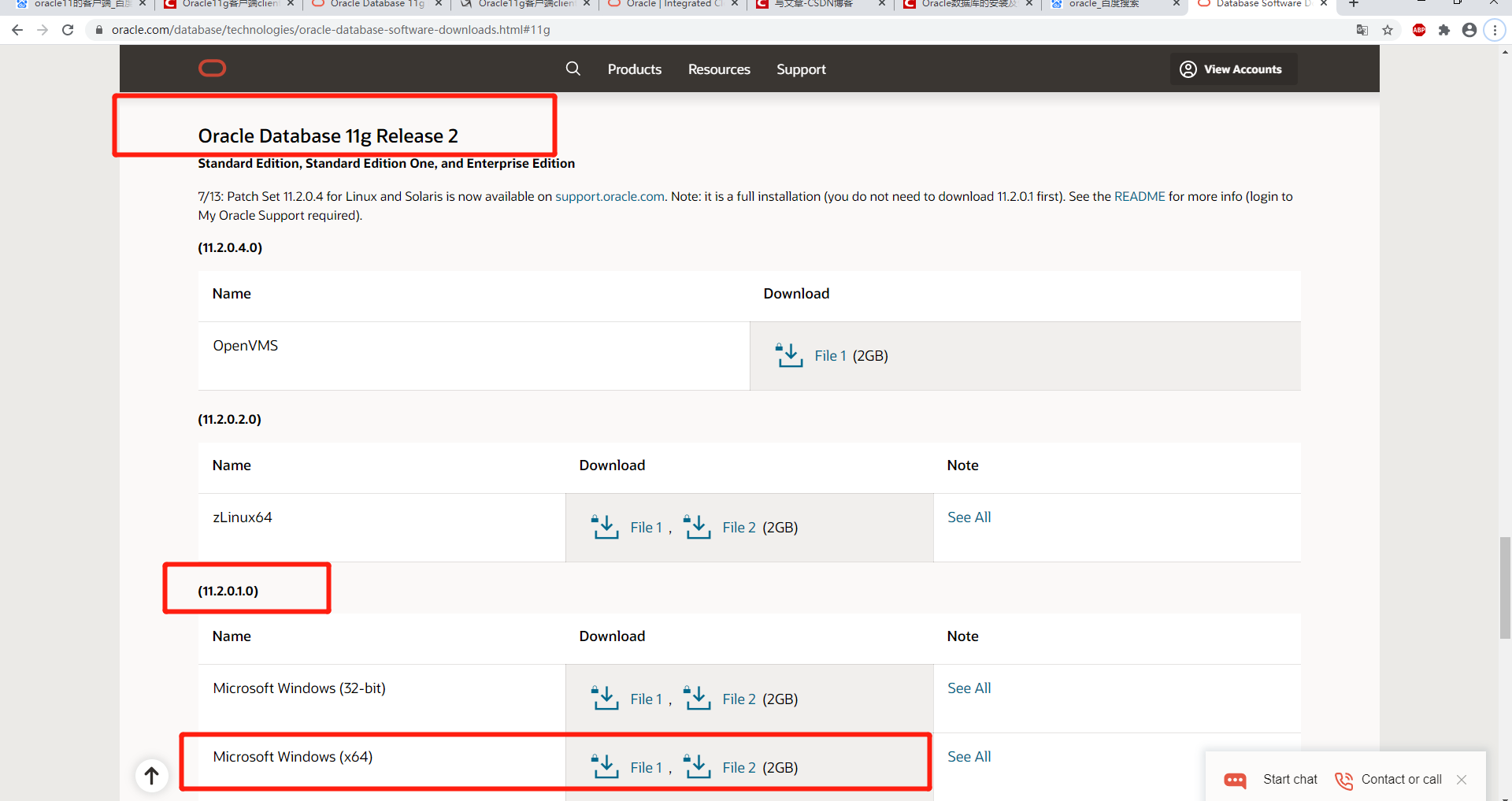Switch to the 'Oracle | Integrated' tab
Image resolution: width=1512 pixels, height=801 pixels.
coord(673,4)
